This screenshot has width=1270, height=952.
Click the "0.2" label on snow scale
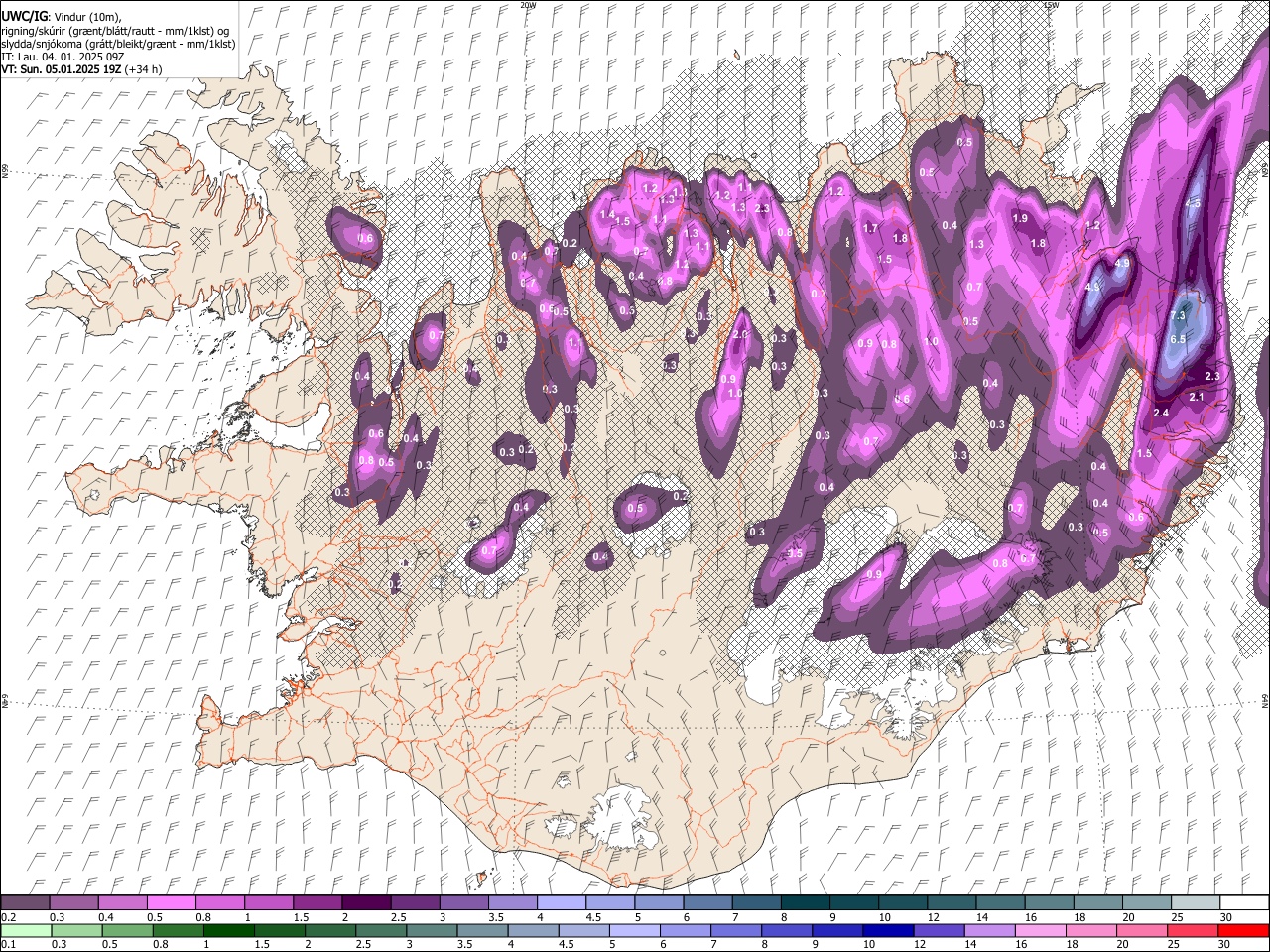click(x=8, y=917)
